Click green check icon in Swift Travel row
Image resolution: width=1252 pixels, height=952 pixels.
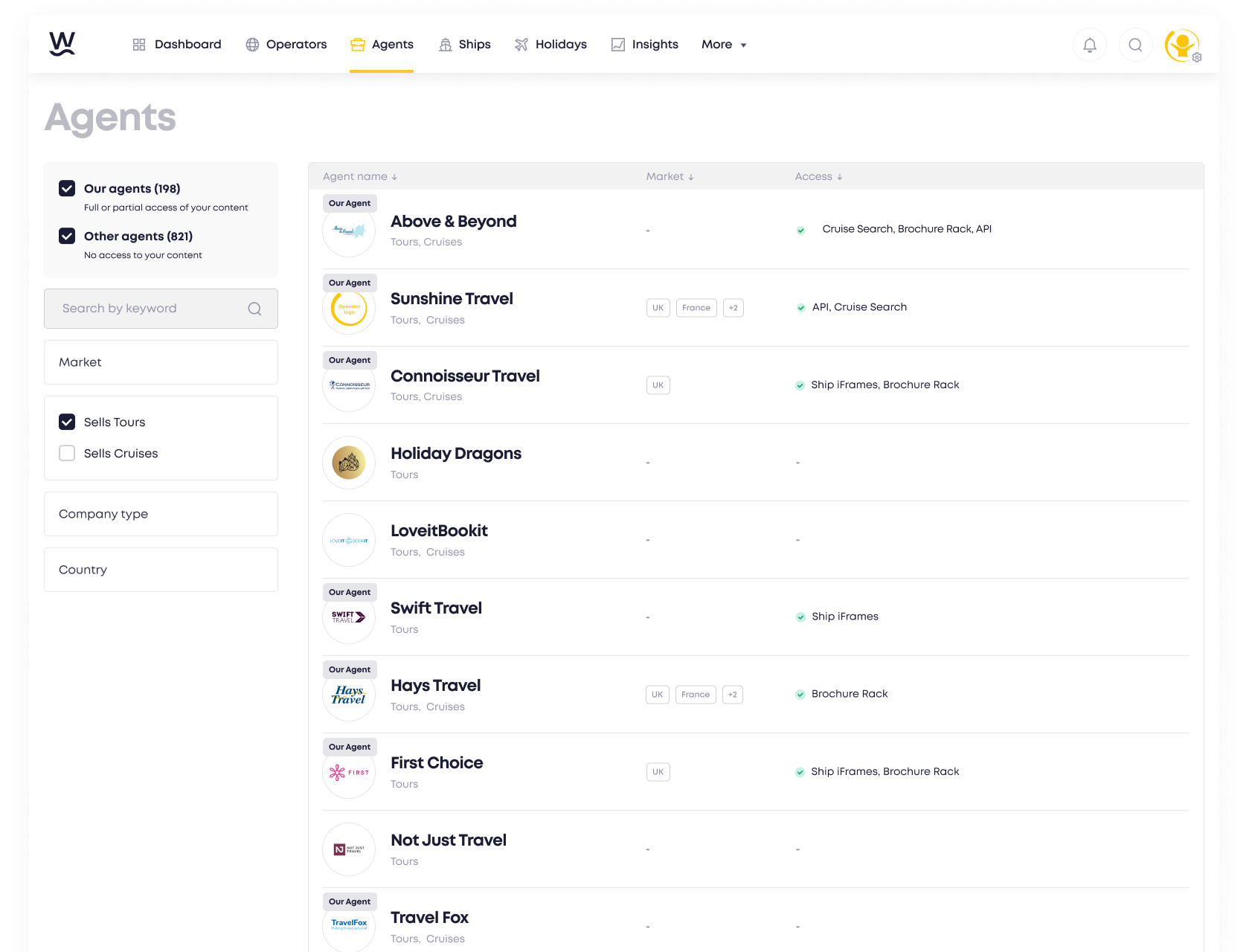tap(800, 617)
